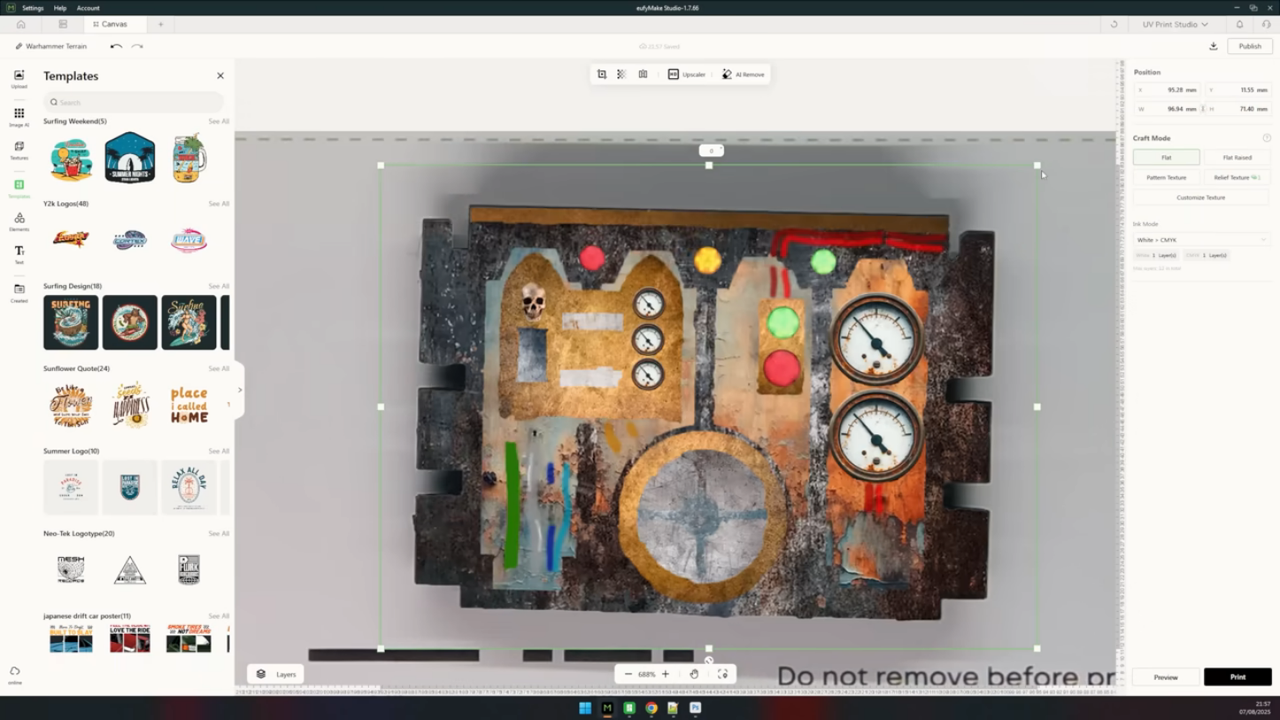Expand the Layers panel at the bottom
This screenshot has height=720, width=1280.
coord(278,674)
